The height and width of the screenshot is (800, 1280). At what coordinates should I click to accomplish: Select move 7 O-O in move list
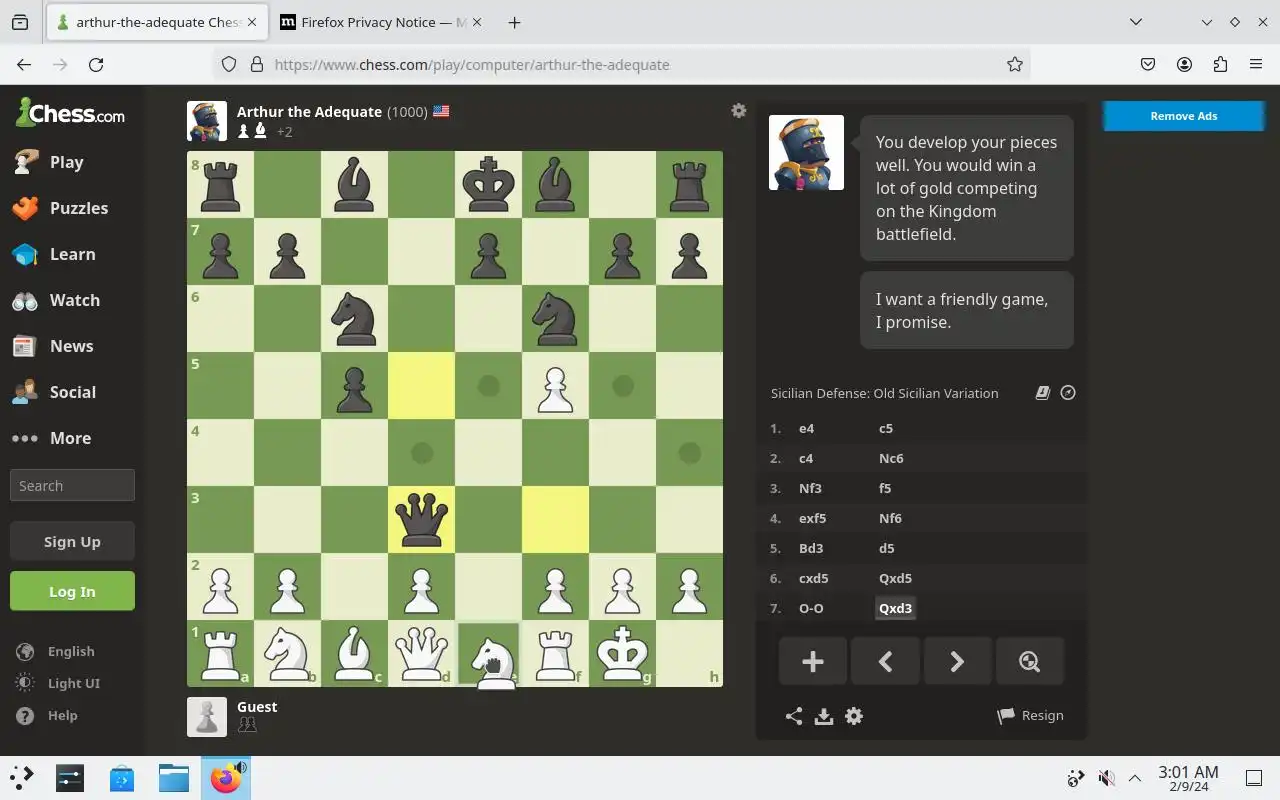(811, 608)
